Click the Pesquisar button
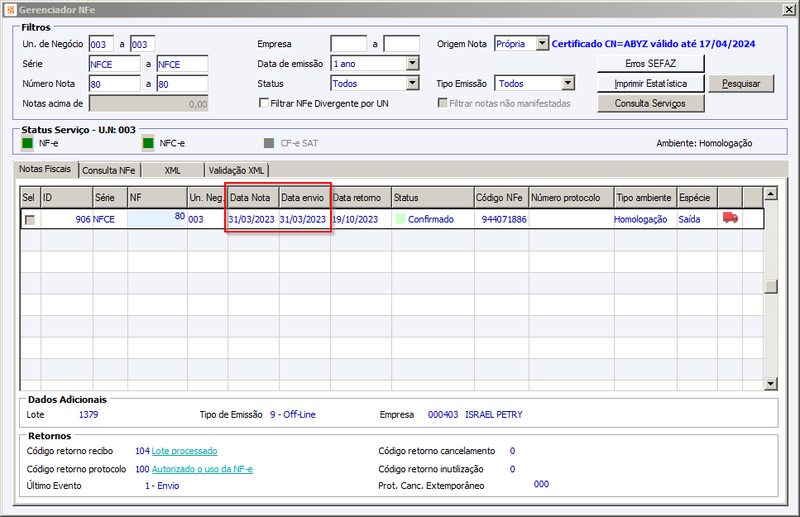The height and width of the screenshot is (517, 800). coord(741,84)
